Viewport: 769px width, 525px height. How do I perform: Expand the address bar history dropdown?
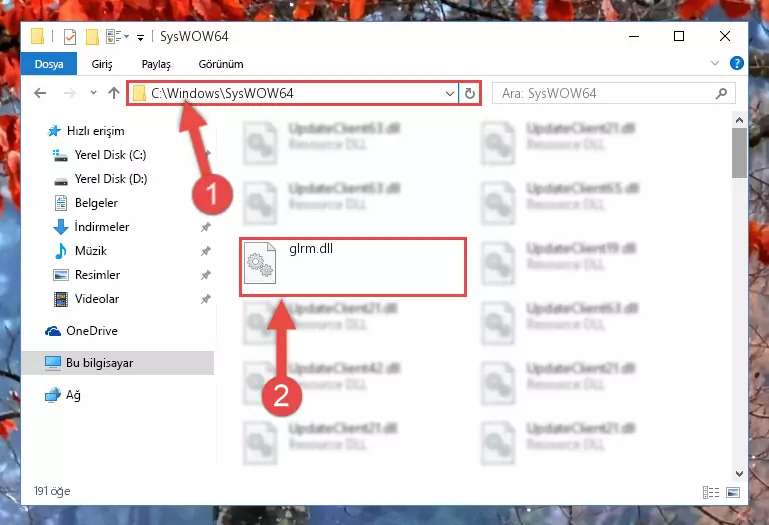tap(449, 93)
